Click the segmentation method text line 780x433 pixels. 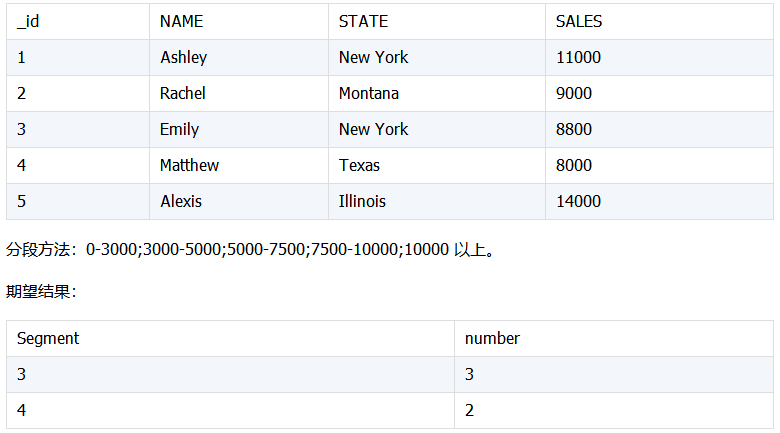(251, 249)
